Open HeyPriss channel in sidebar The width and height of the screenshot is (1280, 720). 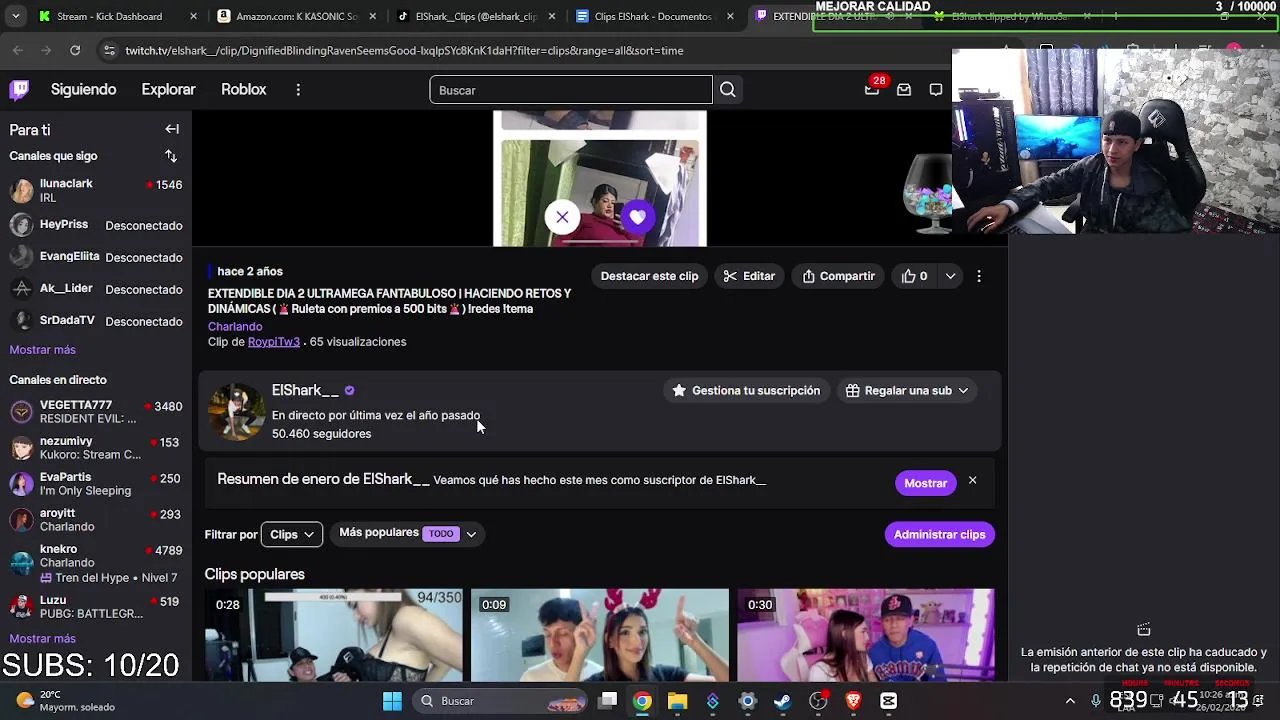click(95, 225)
